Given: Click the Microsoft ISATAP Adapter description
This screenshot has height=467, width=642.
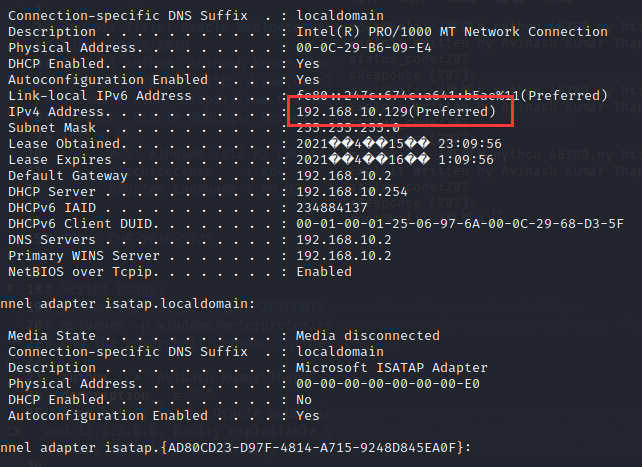Looking at the screenshot, I should click(x=392, y=368).
